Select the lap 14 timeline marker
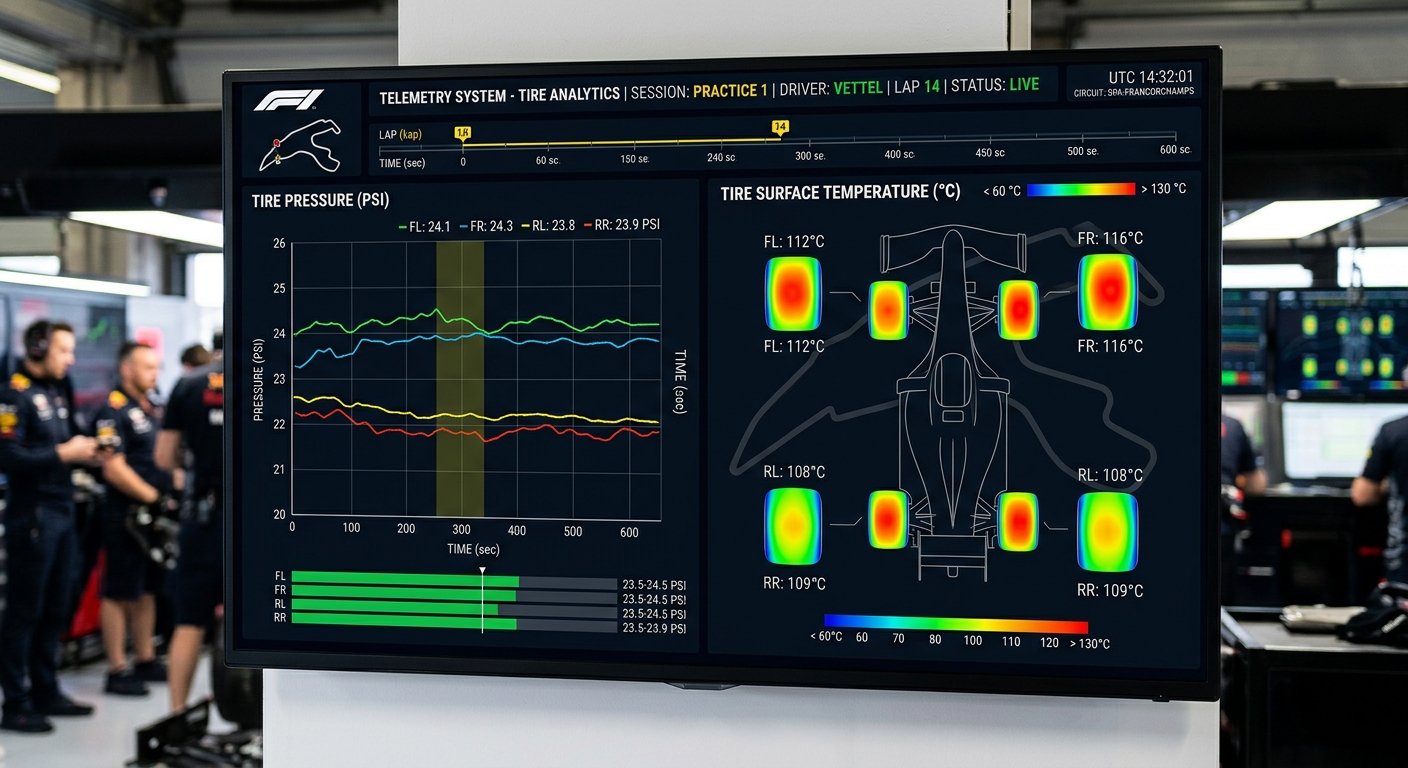 780,127
